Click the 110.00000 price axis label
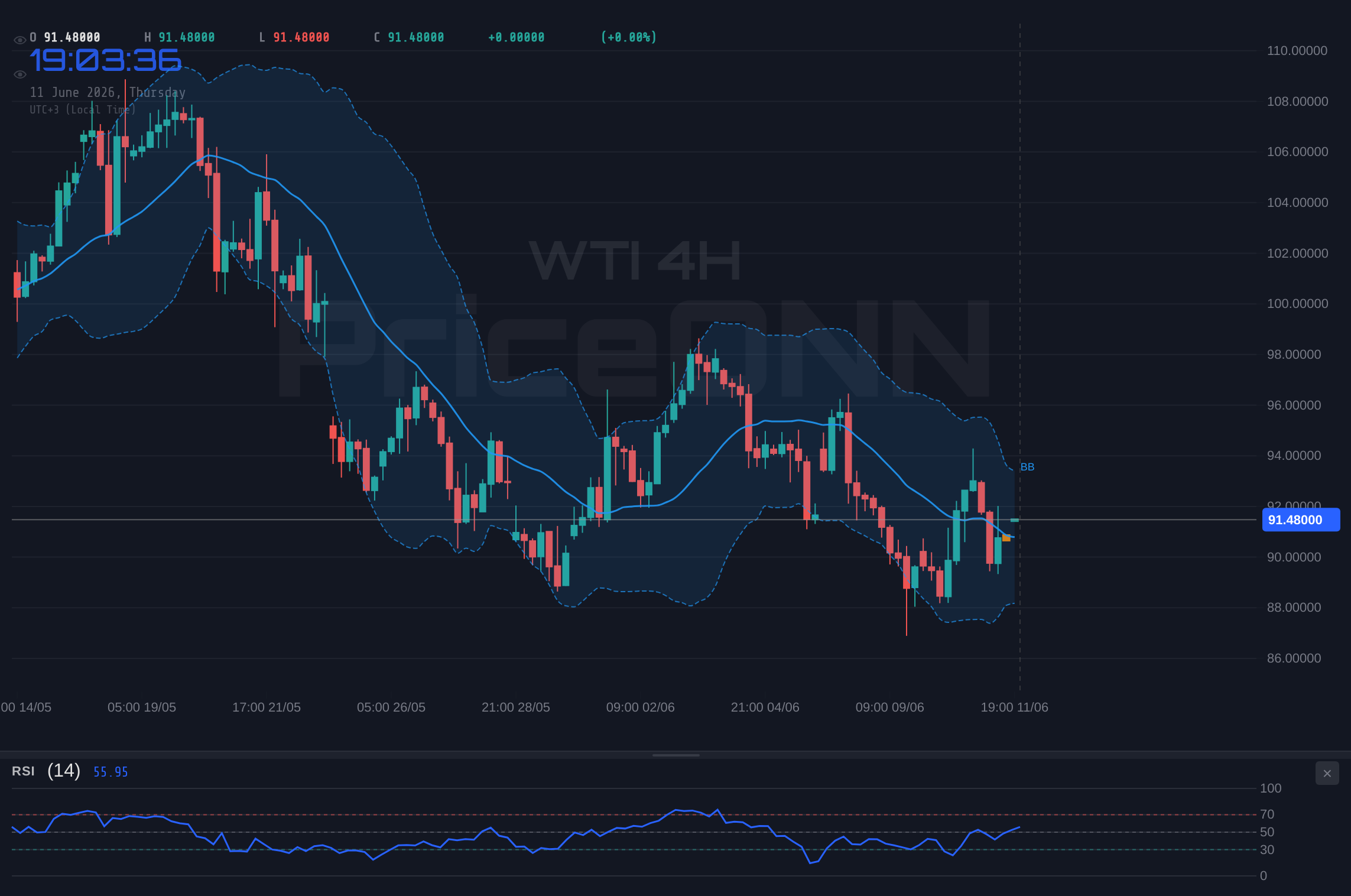 1297,51
